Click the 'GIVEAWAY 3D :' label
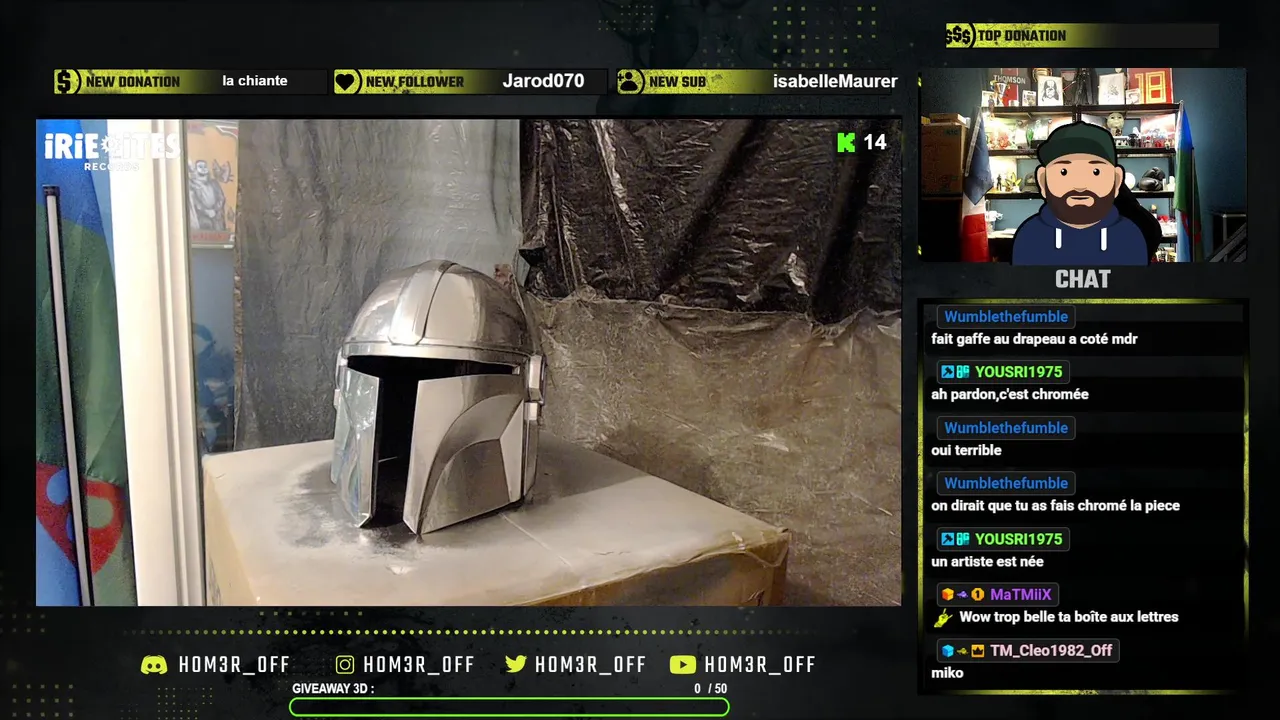Viewport: 1280px width, 720px height. (x=333, y=689)
